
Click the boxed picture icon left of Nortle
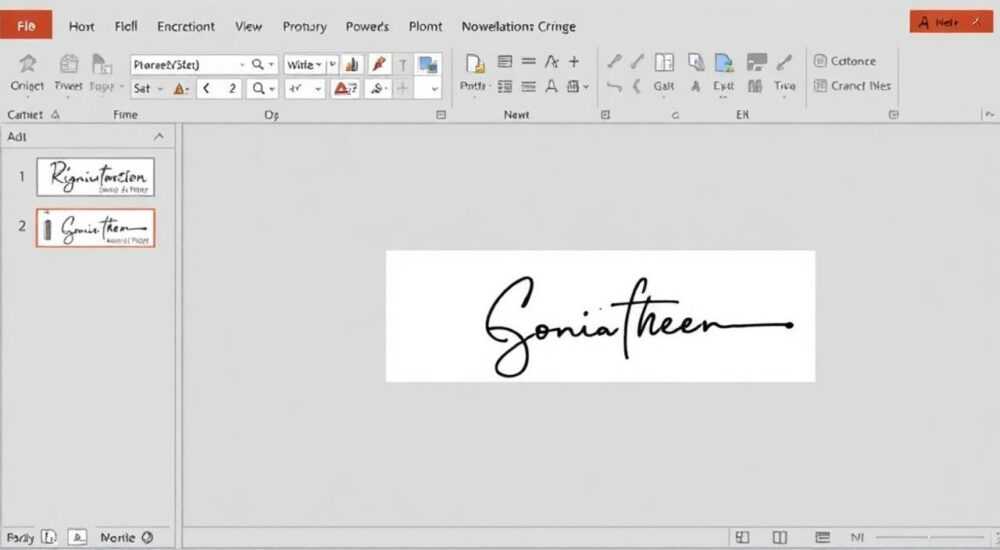[x=77, y=537]
